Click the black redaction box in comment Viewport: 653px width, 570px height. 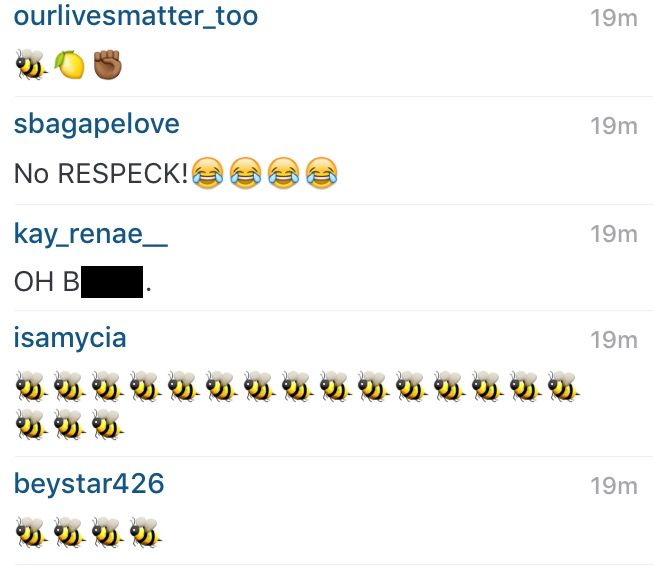112,282
